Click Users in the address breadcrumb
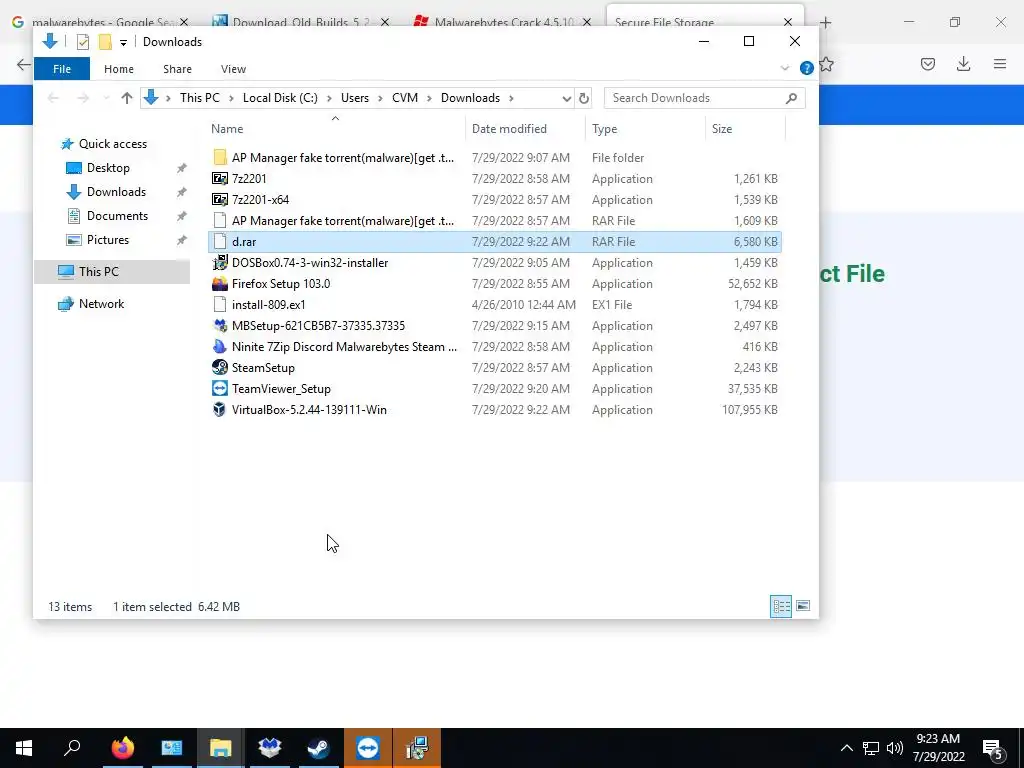 [x=355, y=98]
